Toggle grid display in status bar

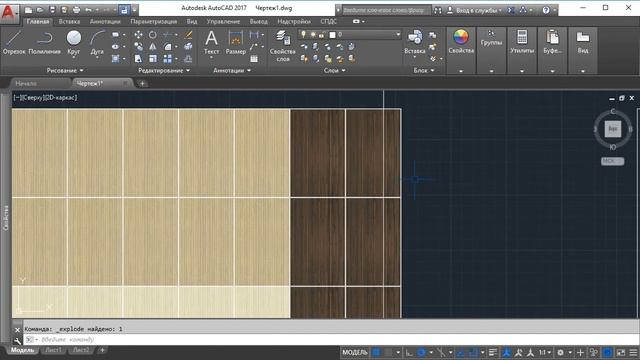pyautogui.click(x=376, y=352)
